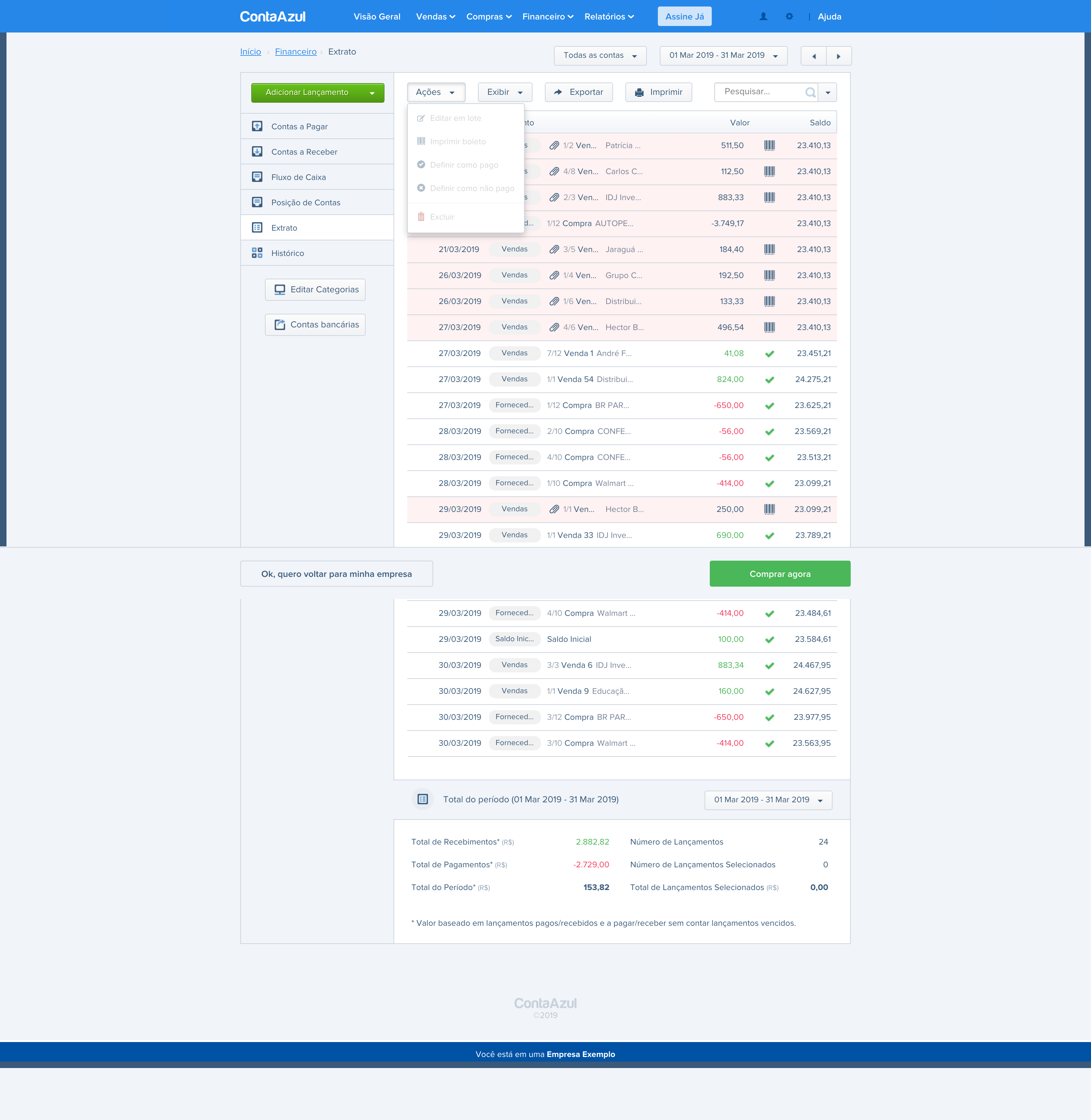Open settings via the gear icon
The image size is (1091, 1120).
[790, 17]
